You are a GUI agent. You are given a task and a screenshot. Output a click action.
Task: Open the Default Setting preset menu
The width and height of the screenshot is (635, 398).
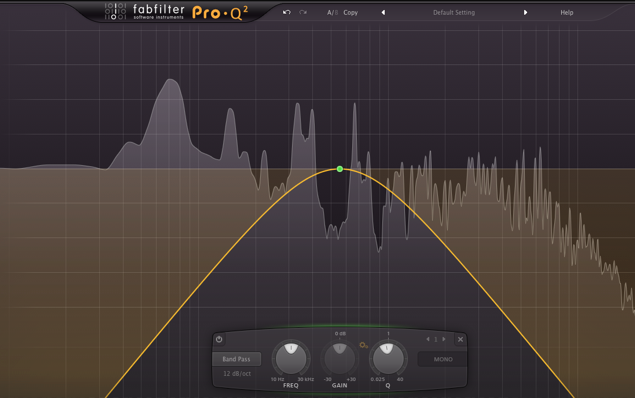click(454, 13)
